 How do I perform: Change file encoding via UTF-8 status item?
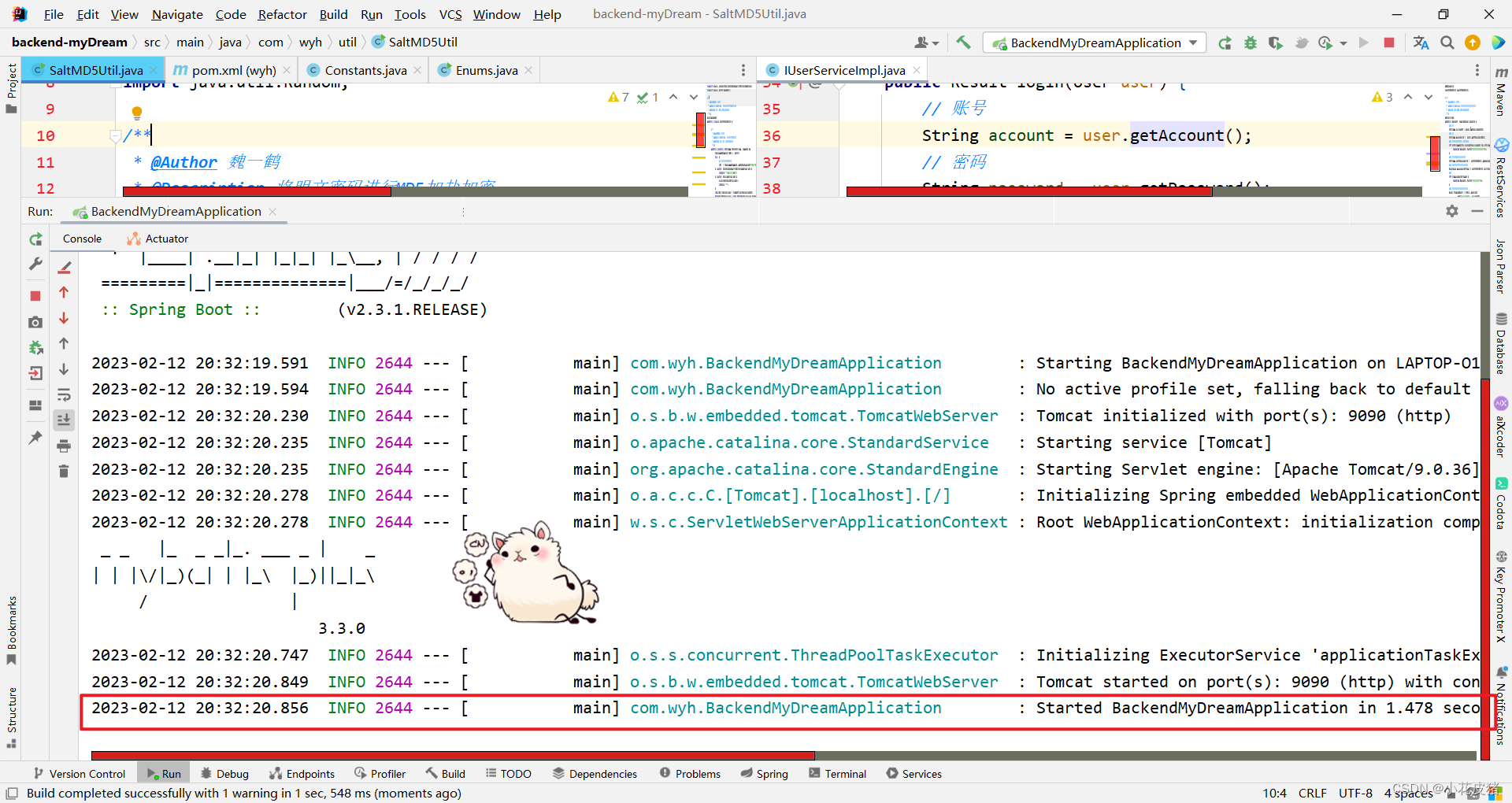pyautogui.click(x=1354, y=793)
